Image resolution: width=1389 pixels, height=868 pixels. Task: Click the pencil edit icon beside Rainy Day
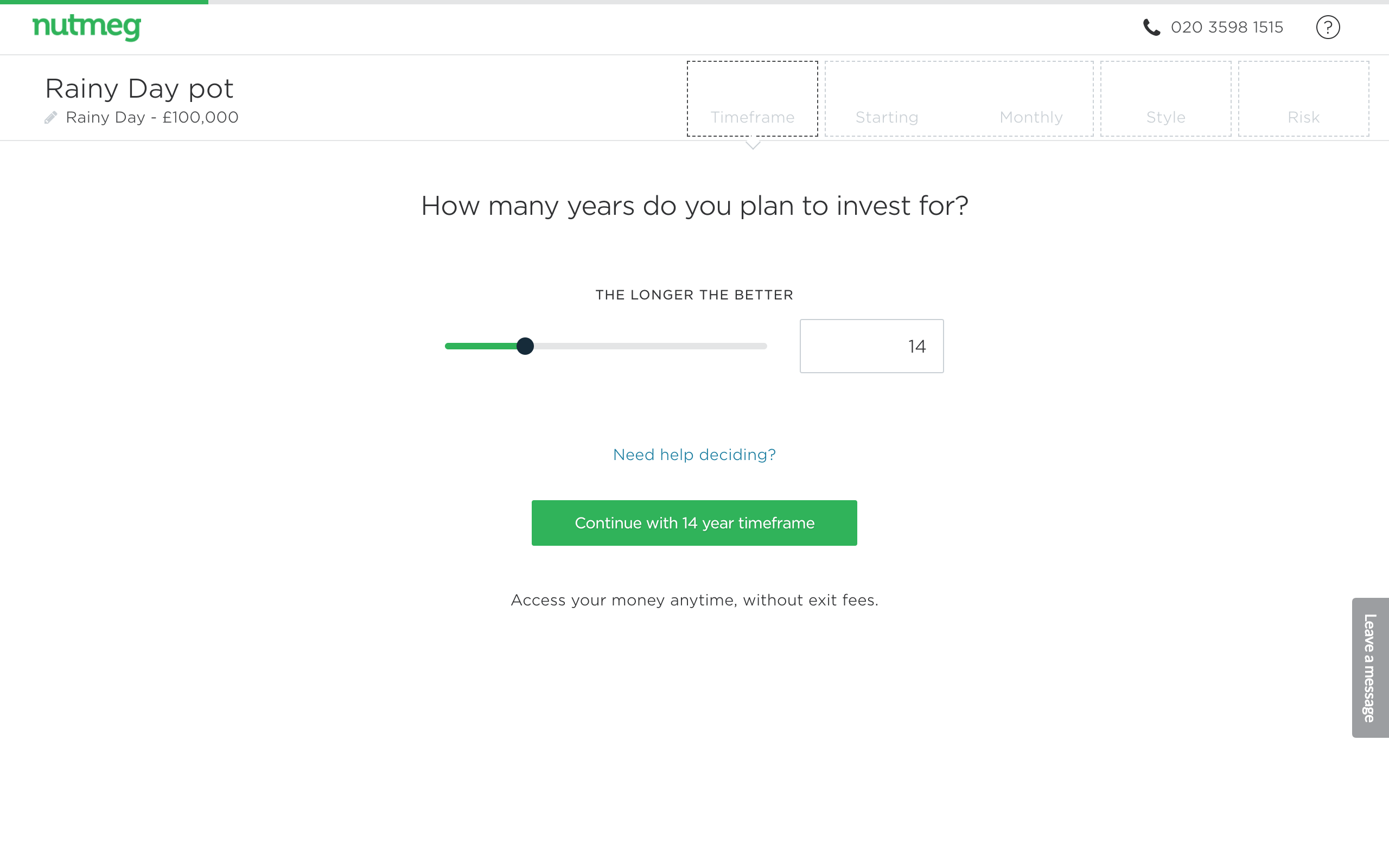(51, 118)
